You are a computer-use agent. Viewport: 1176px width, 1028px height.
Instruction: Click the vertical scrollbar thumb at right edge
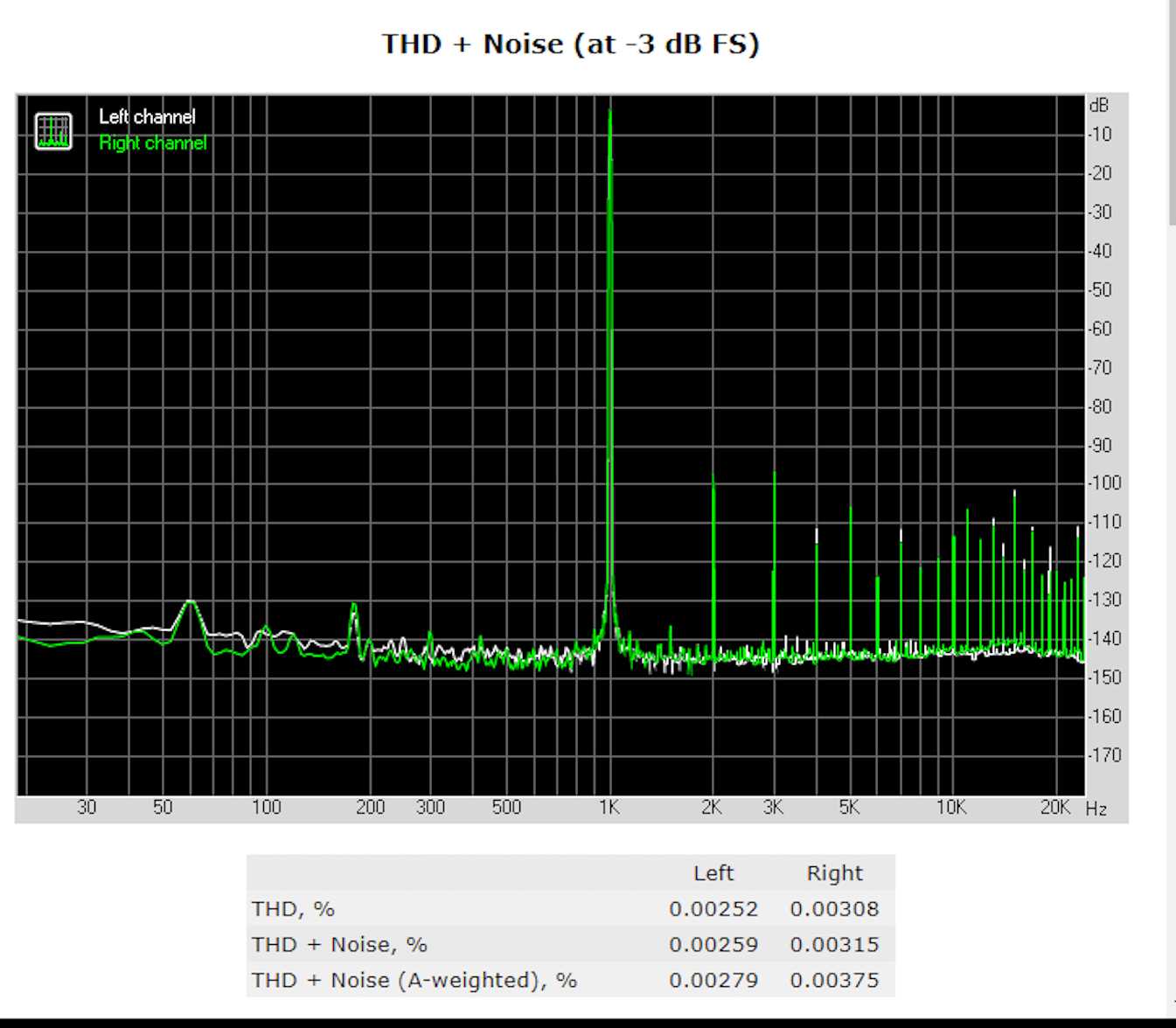pos(1172,112)
